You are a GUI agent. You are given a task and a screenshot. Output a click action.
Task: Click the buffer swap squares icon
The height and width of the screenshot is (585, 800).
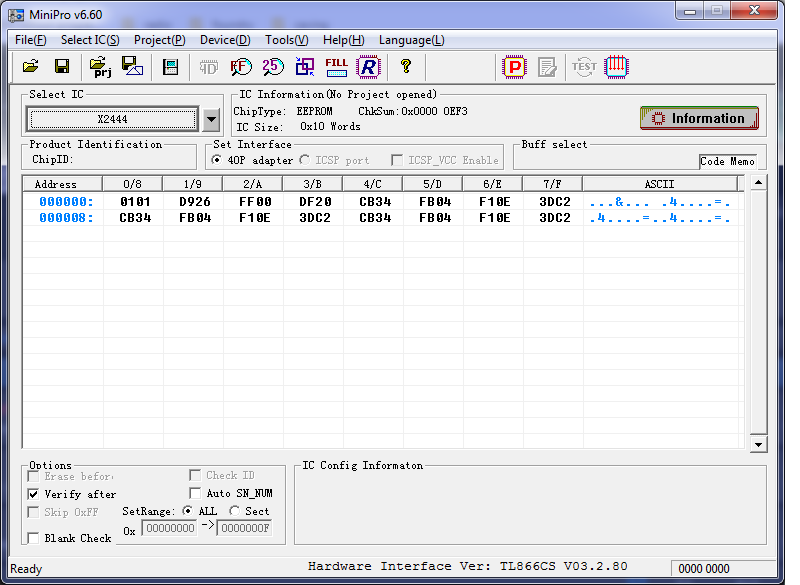[305, 67]
